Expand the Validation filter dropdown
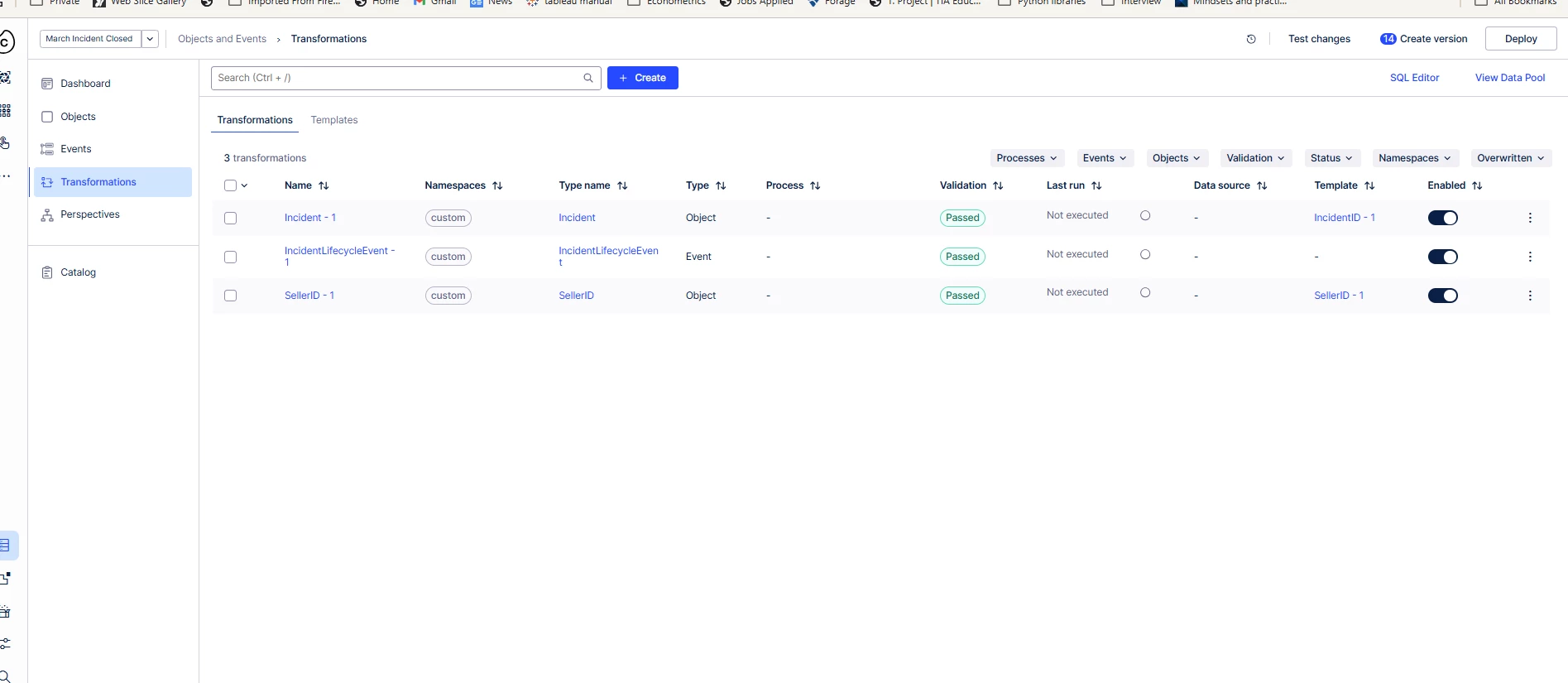1568x683 pixels. [x=1255, y=158]
